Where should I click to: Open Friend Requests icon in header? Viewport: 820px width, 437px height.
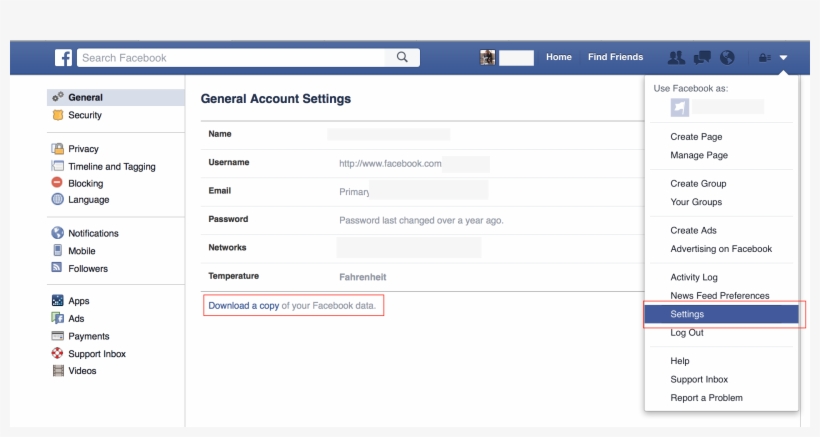pyautogui.click(x=676, y=58)
